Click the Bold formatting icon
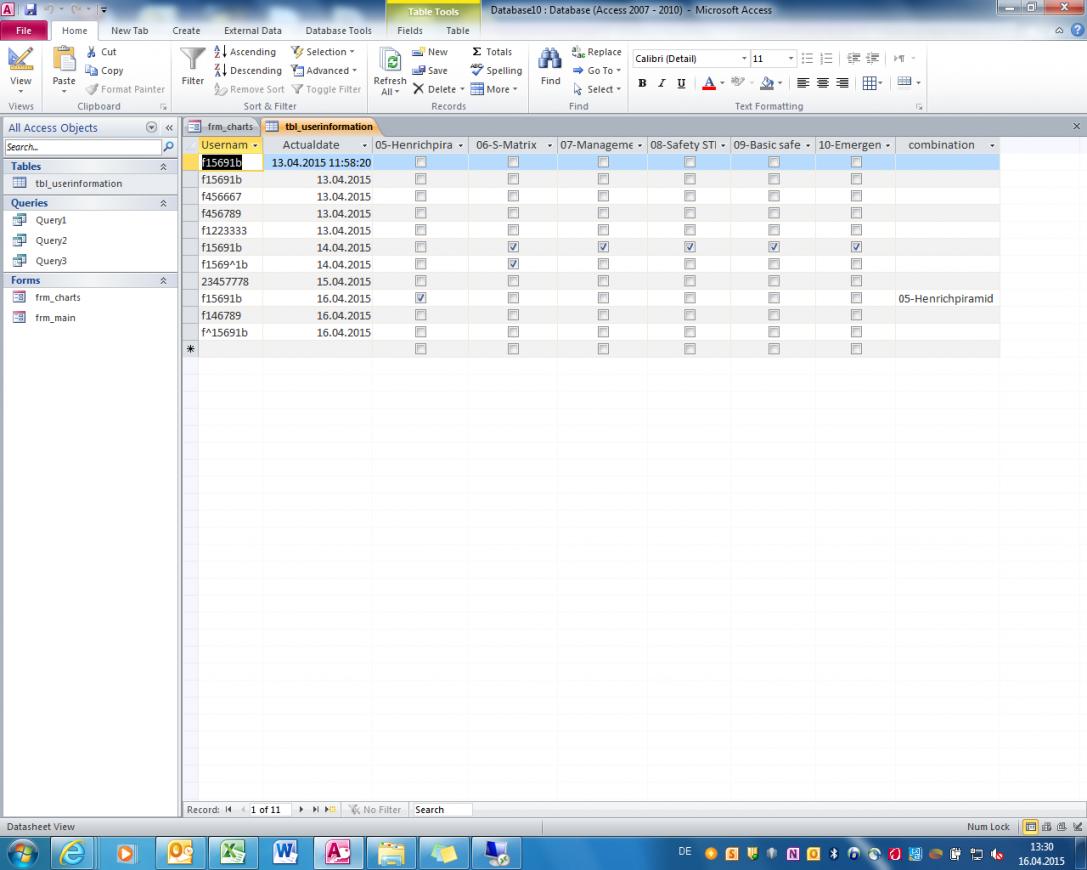This screenshot has width=1087, height=870. (x=641, y=83)
